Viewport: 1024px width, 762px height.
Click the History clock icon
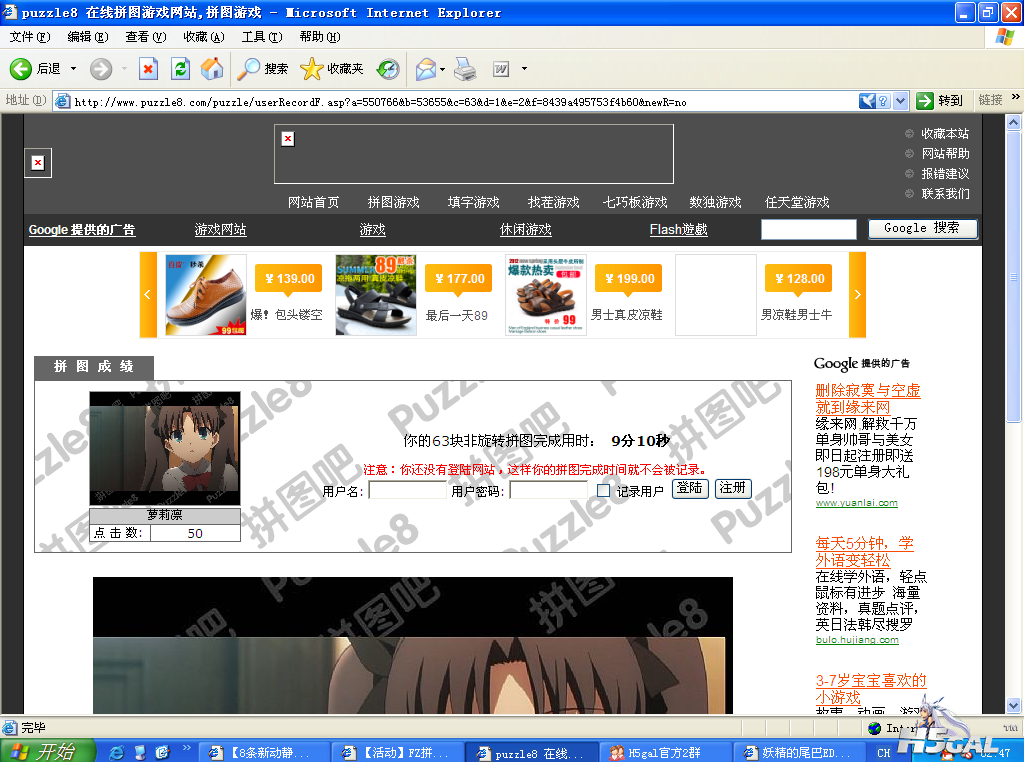click(x=388, y=69)
